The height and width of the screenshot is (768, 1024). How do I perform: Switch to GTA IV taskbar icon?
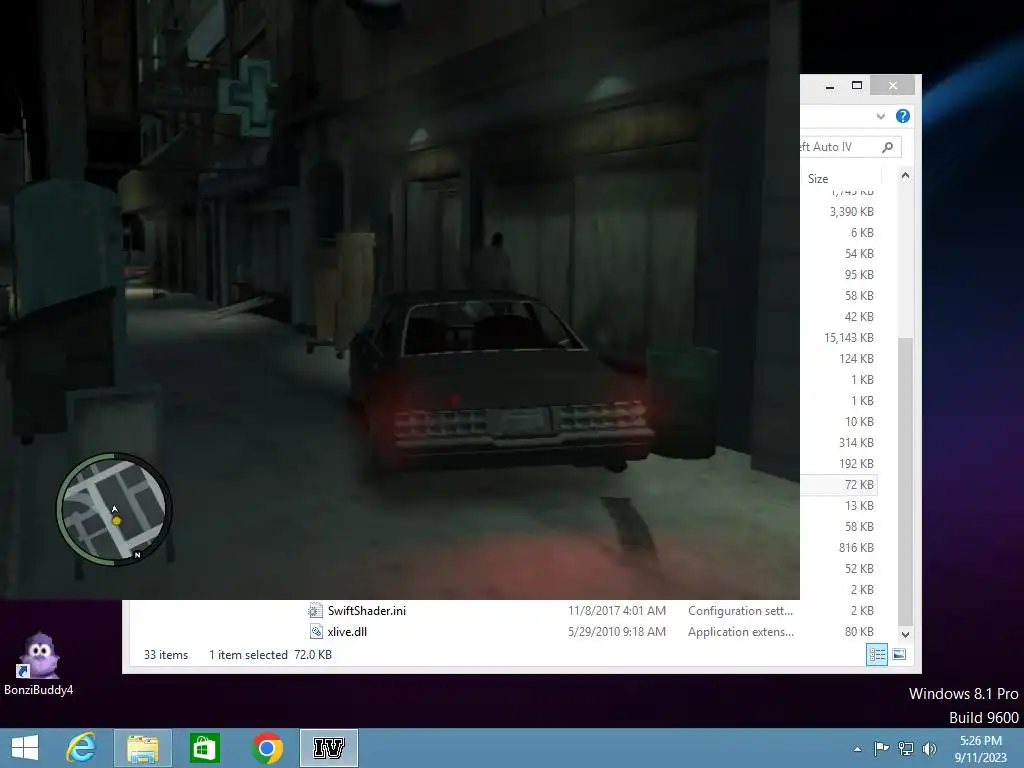pyautogui.click(x=328, y=748)
